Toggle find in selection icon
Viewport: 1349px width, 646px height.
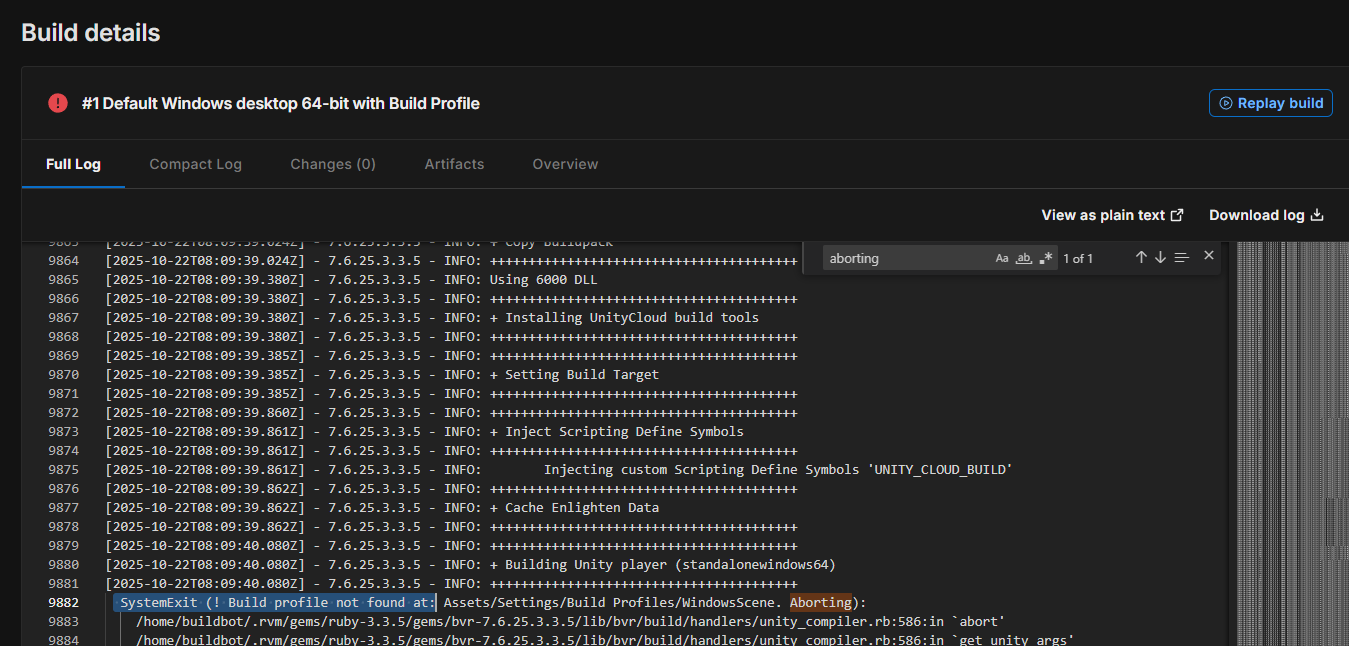coord(1181,257)
